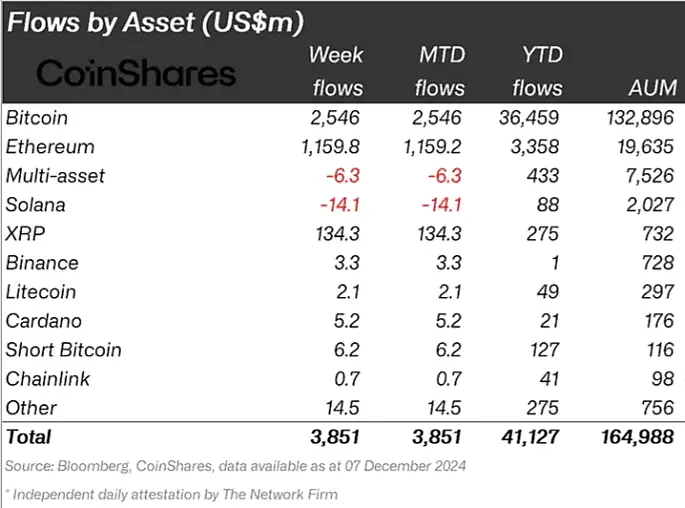The height and width of the screenshot is (508, 685).
Task: Select the XRP row label
Action: [25, 234]
